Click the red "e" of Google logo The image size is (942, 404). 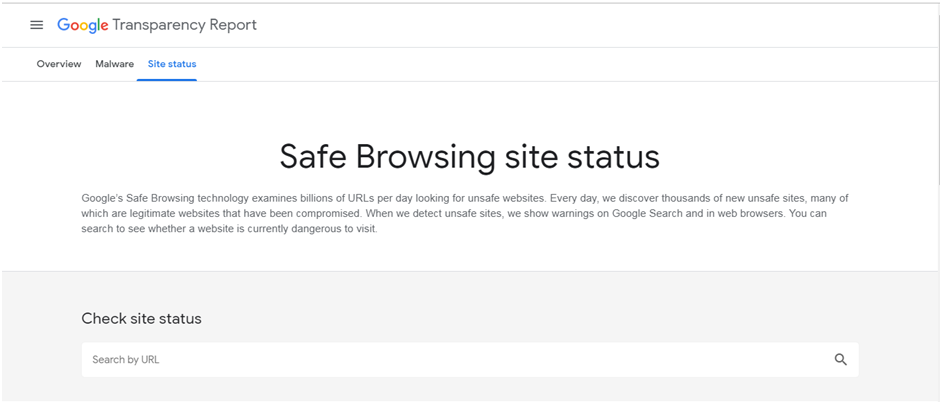pyautogui.click(x=105, y=26)
